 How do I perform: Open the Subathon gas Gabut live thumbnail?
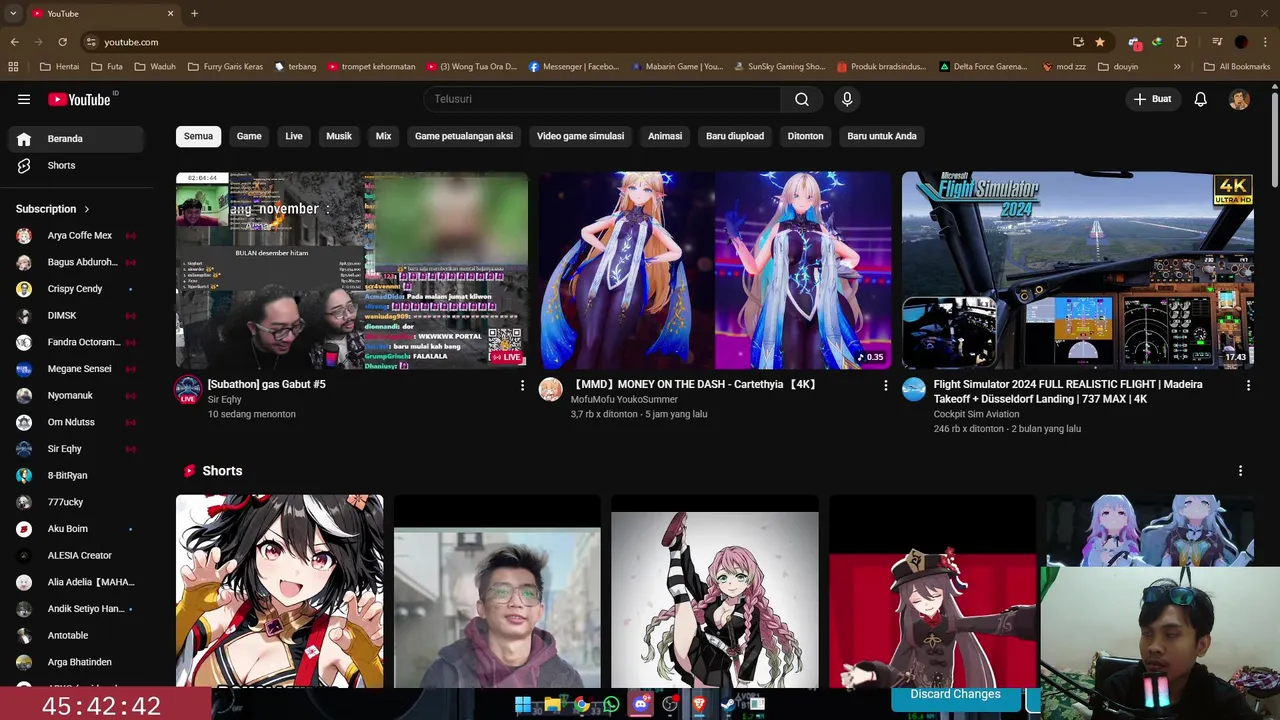point(352,270)
